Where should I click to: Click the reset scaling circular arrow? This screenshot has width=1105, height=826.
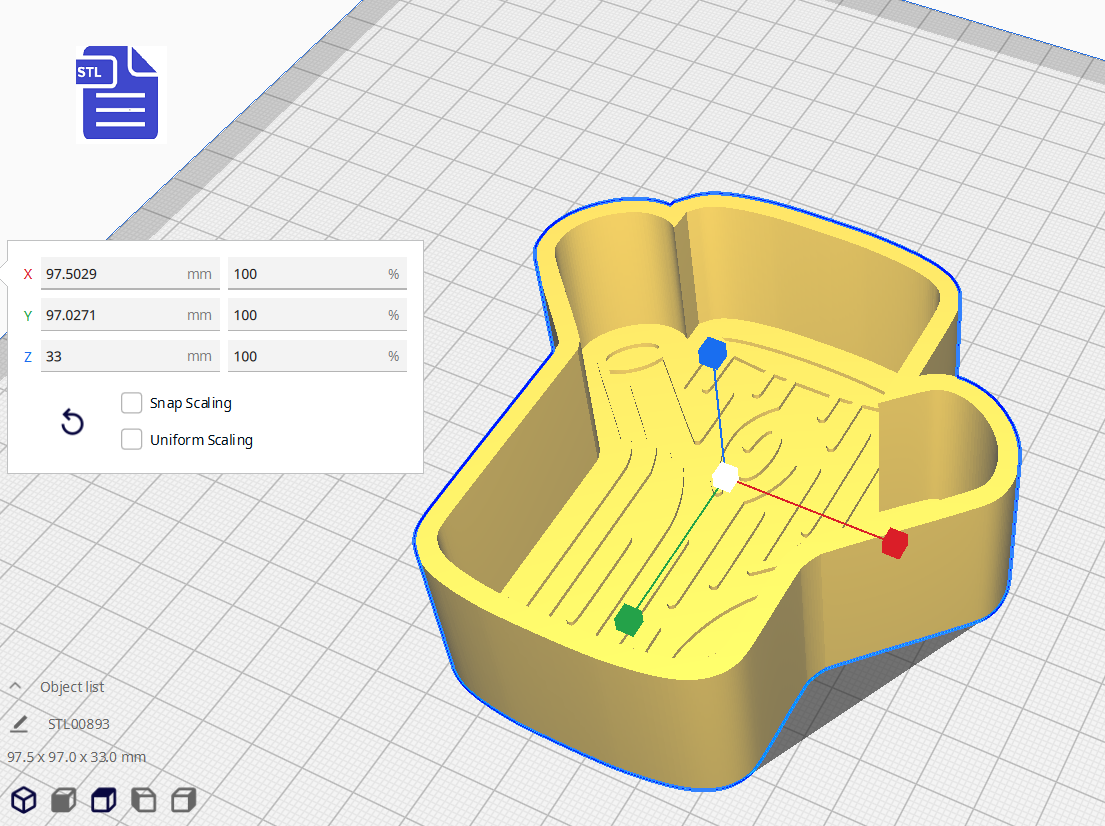click(72, 422)
